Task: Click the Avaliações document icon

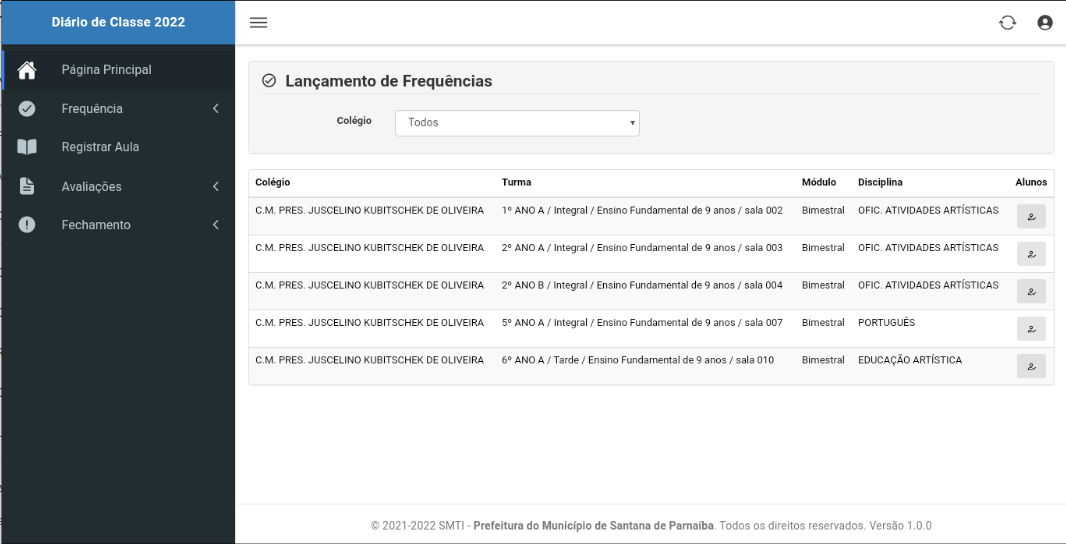Action: [x=27, y=186]
